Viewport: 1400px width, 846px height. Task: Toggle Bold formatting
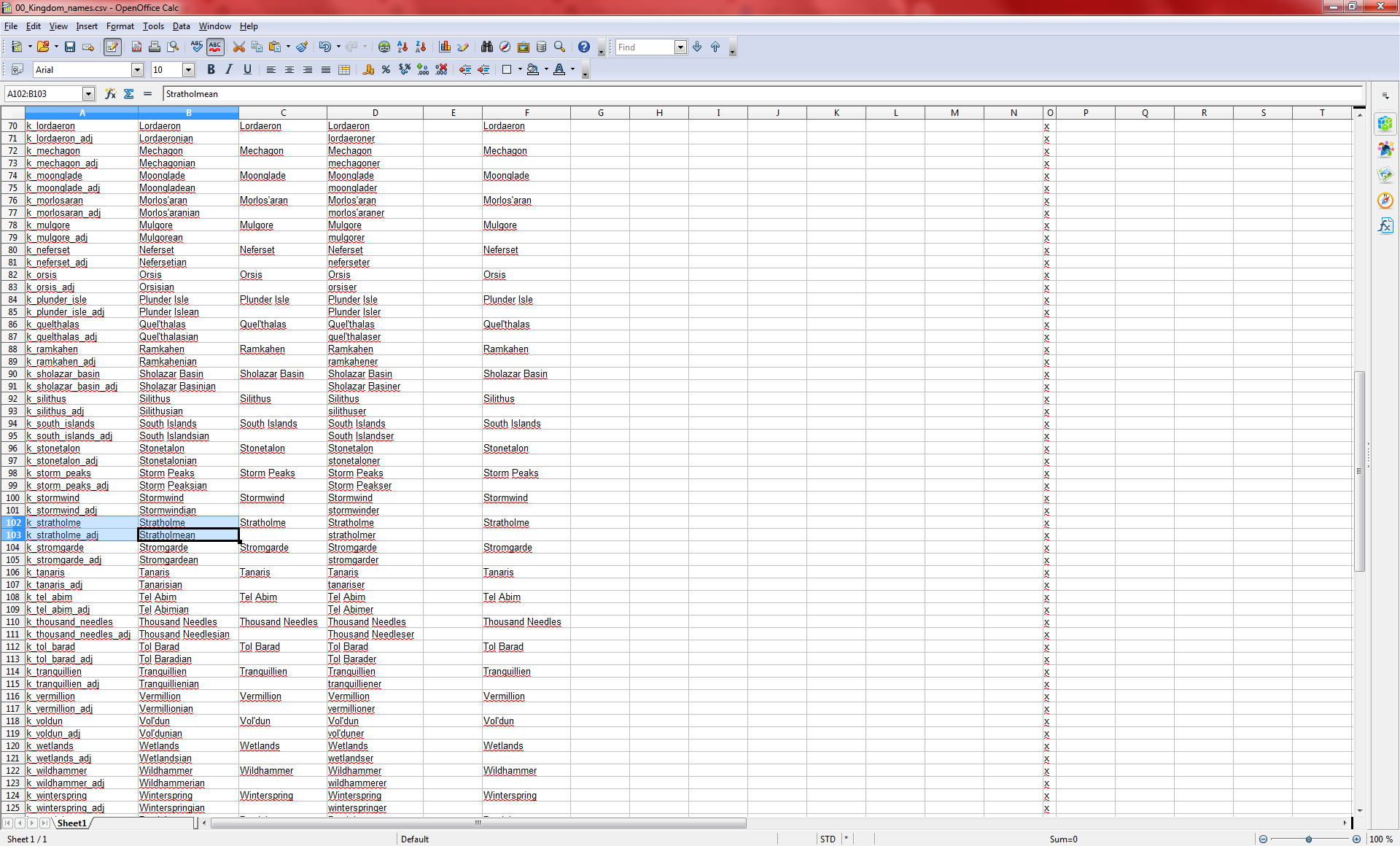(x=211, y=70)
